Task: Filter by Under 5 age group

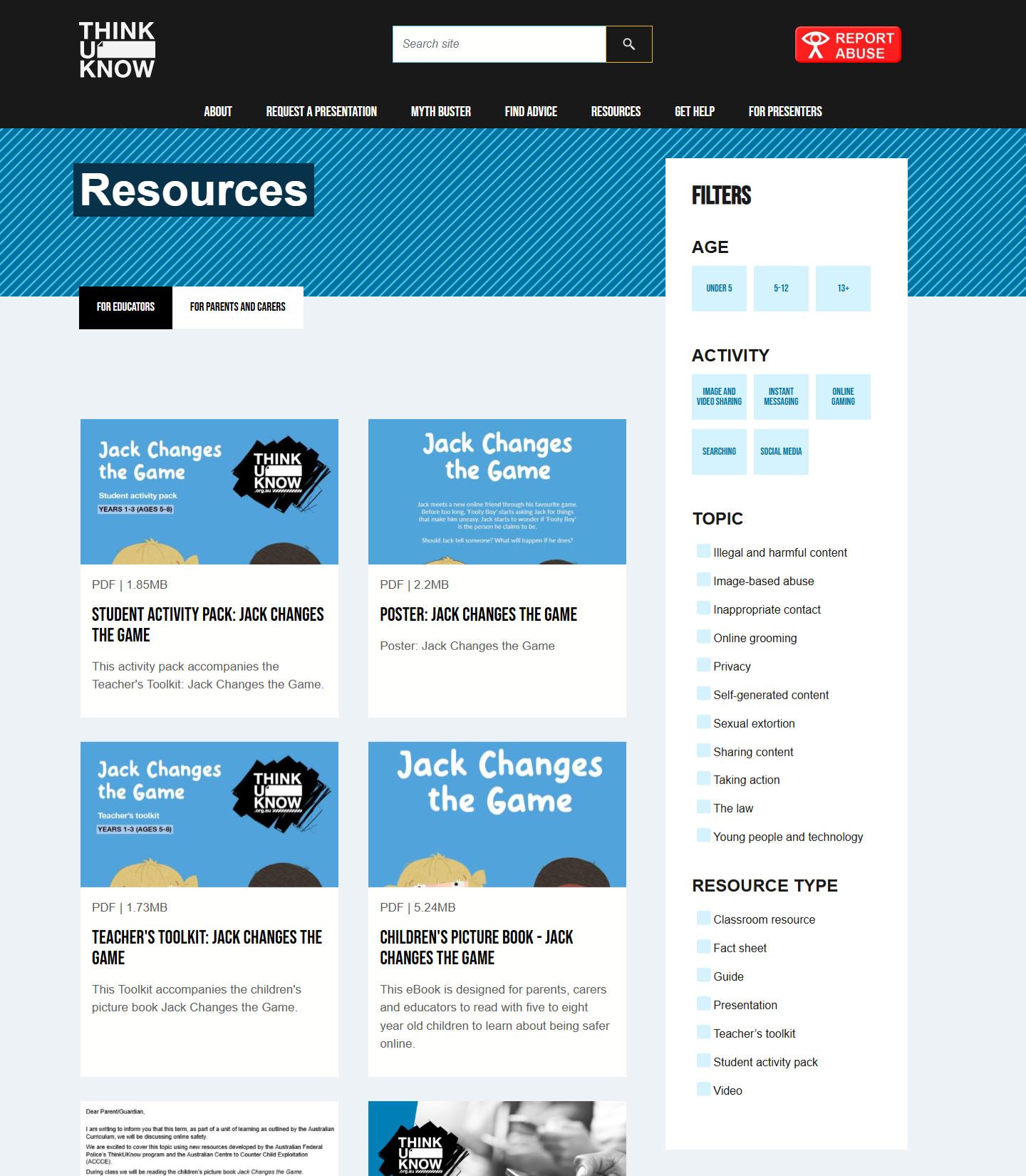Action: (719, 289)
